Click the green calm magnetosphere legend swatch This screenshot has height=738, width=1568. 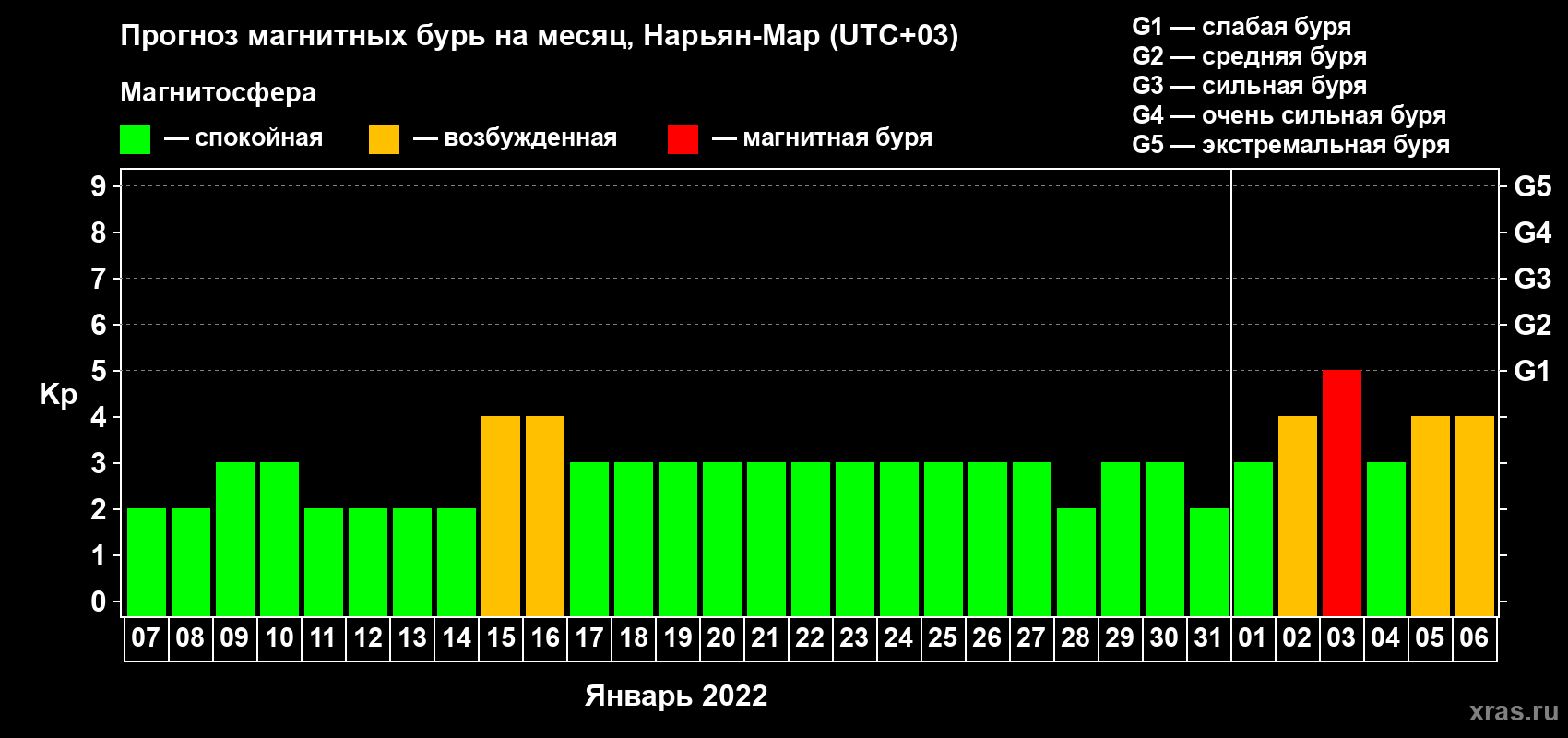tap(135, 139)
